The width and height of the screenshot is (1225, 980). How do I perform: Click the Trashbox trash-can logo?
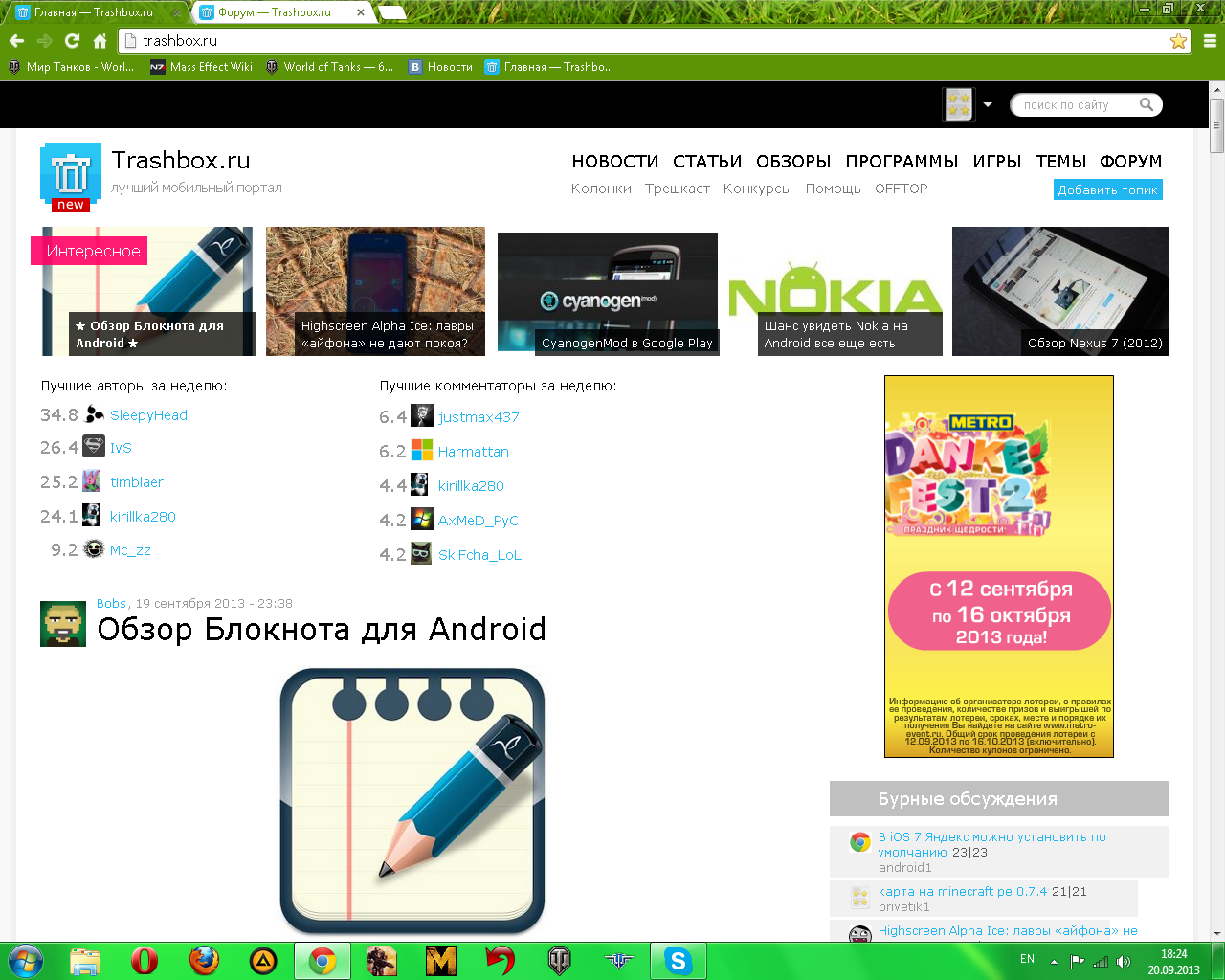click(71, 176)
